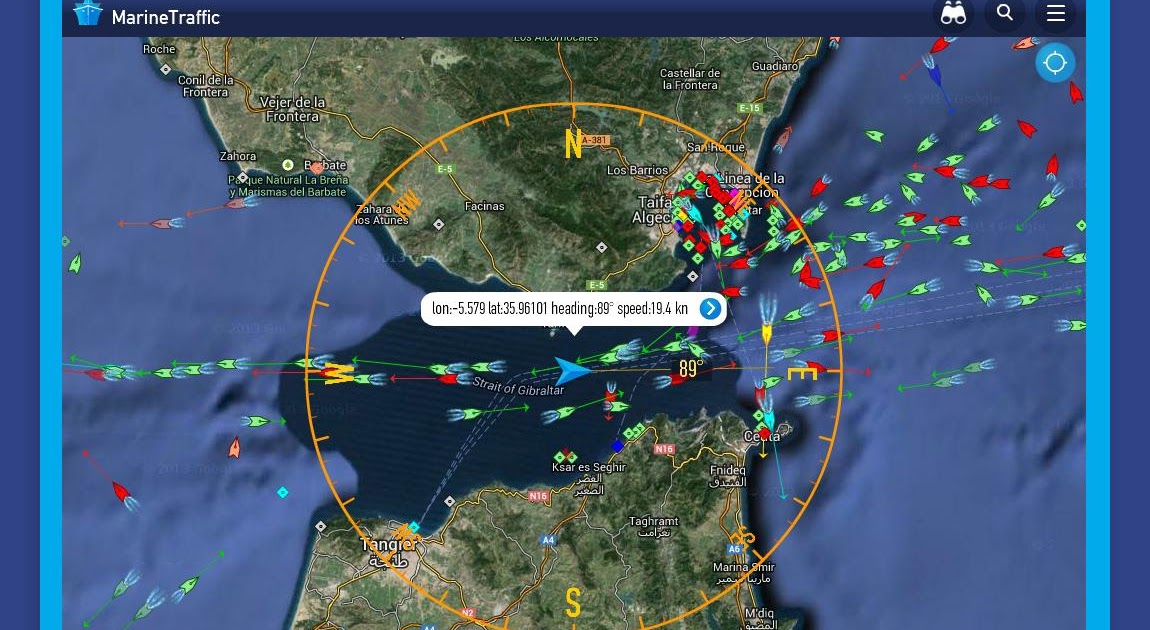The height and width of the screenshot is (630, 1150).
Task: Click the S compass label
Action: tap(573, 603)
